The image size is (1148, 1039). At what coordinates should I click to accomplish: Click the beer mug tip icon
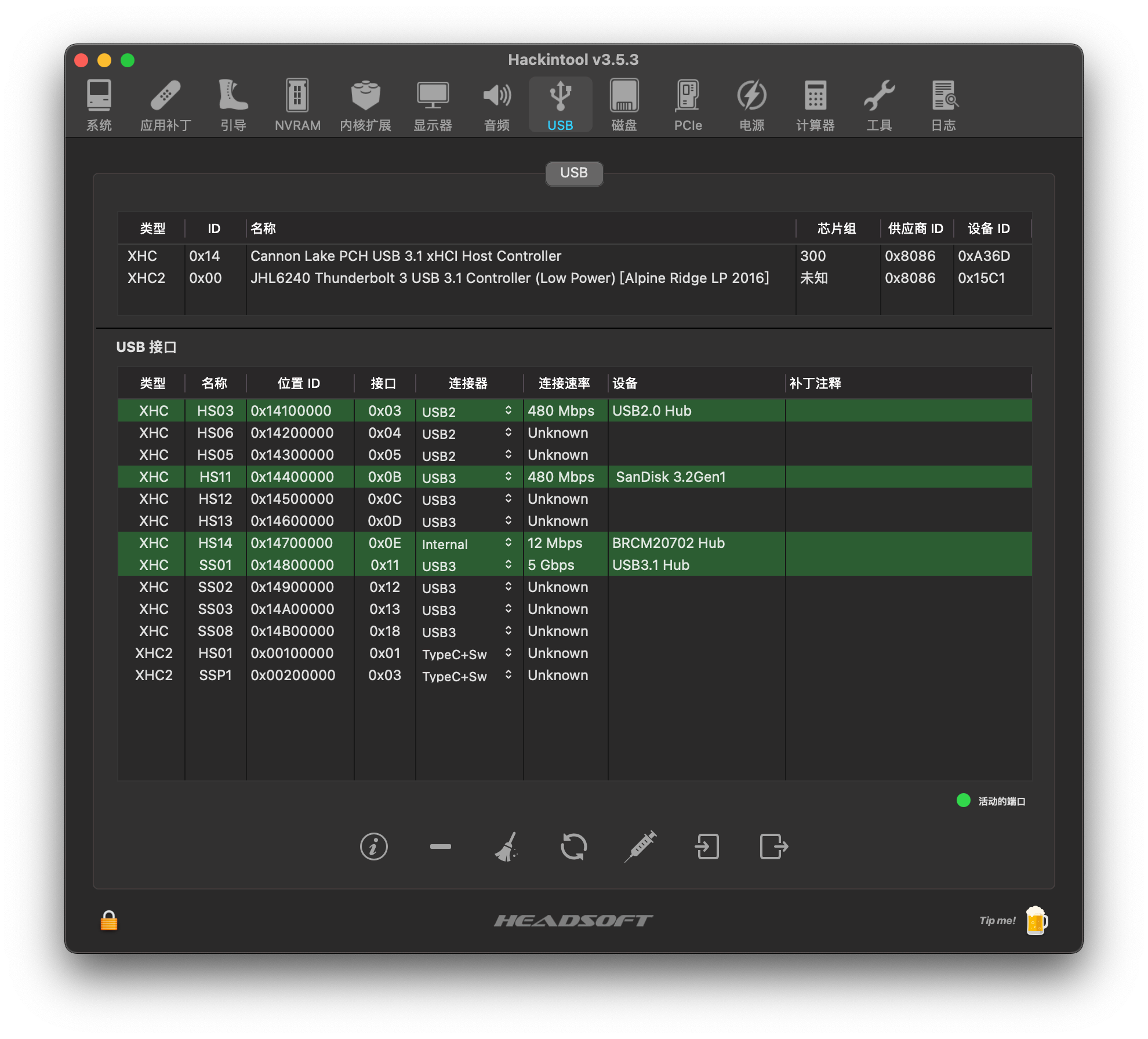pyautogui.click(x=1036, y=920)
